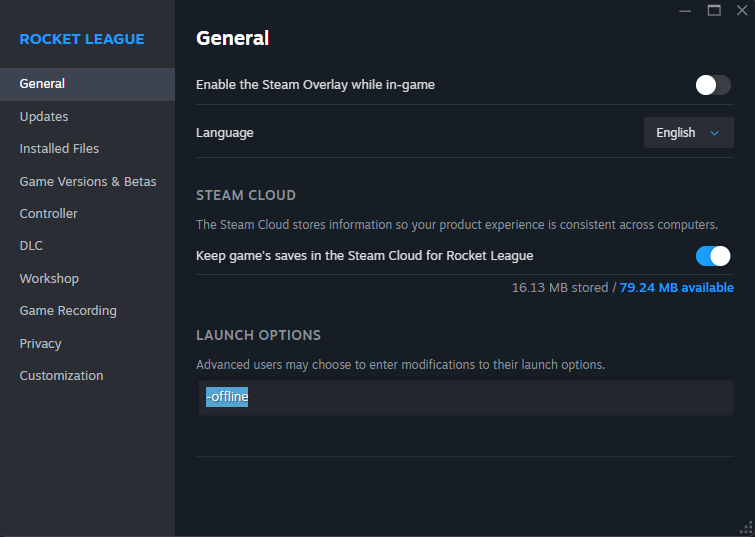Screen dimensions: 755x537
Task: Click the General page heading
Action: click(233, 38)
